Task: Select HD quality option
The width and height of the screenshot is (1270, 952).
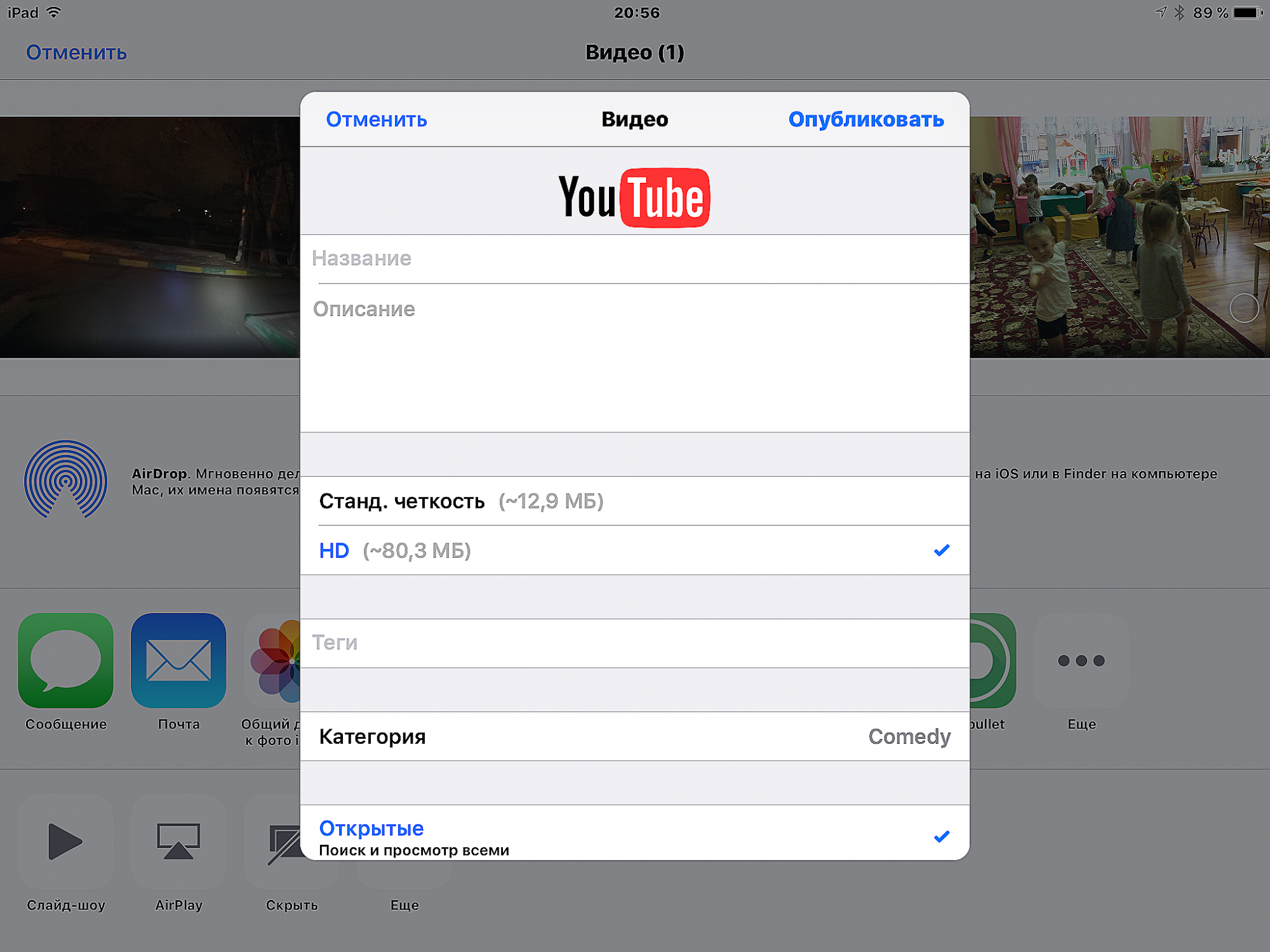Action: (x=635, y=550)
